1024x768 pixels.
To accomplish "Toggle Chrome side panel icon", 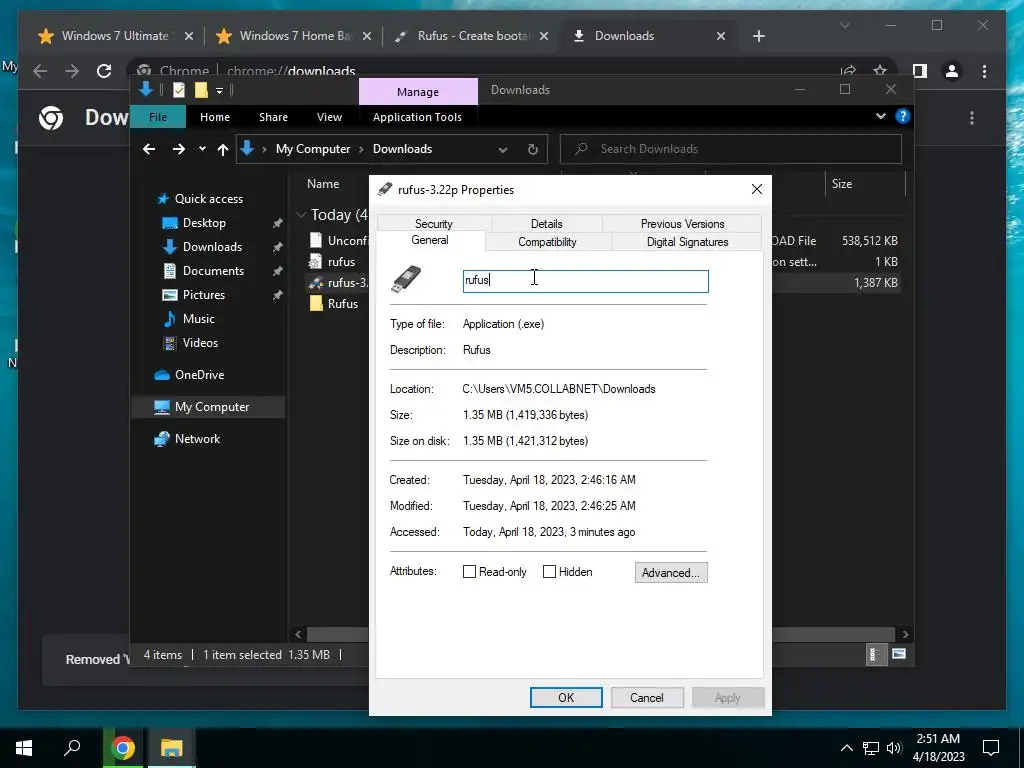I will pyautogui.click(x=920, y=71).
